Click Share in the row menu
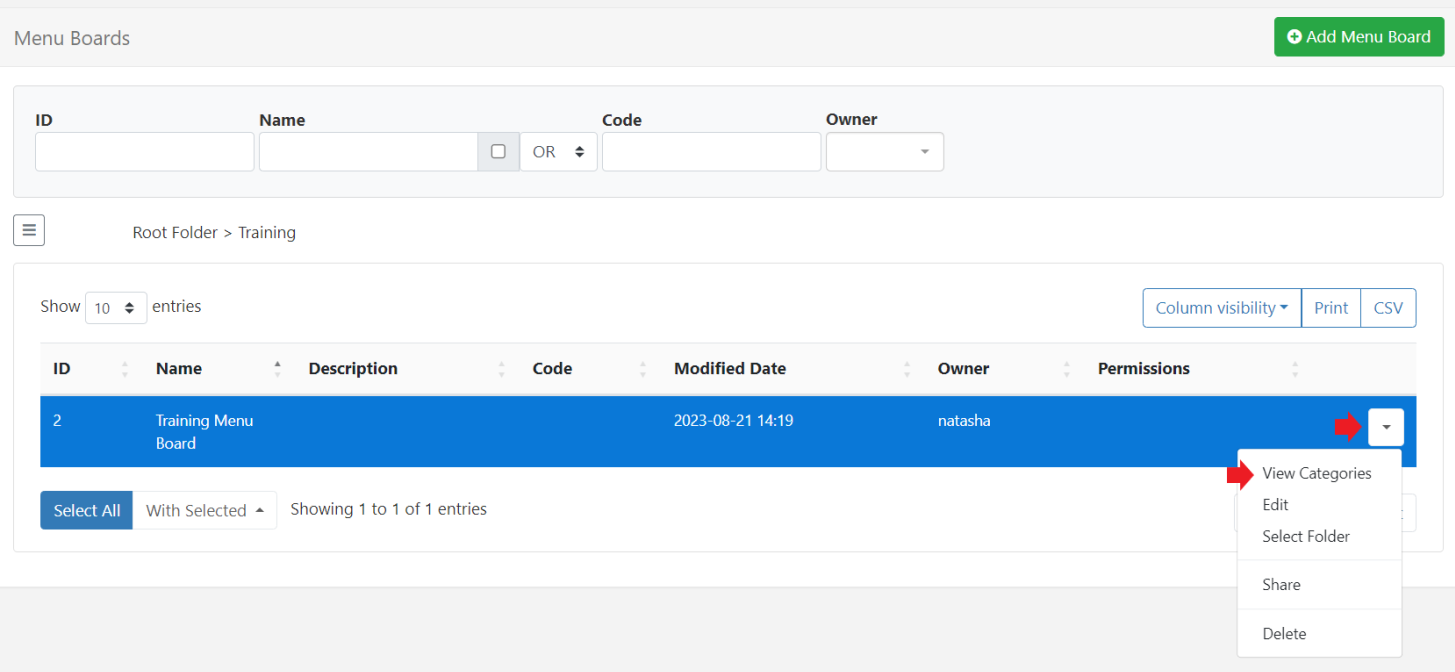Image resolution: width=1455 pixels, height=672 pixels. pos(1281,584)
